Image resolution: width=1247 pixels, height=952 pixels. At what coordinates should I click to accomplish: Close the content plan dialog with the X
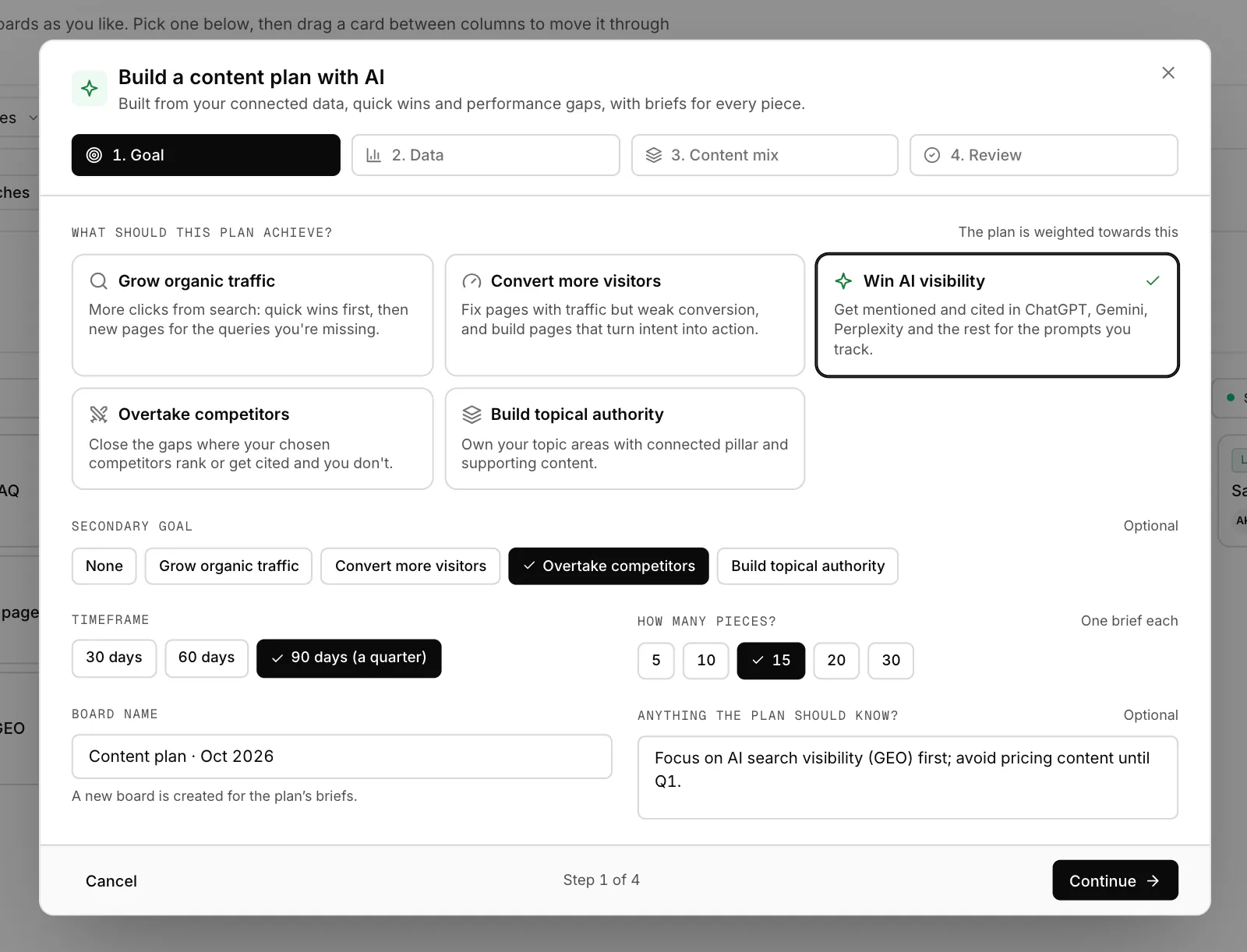(x=1168, y=72)
